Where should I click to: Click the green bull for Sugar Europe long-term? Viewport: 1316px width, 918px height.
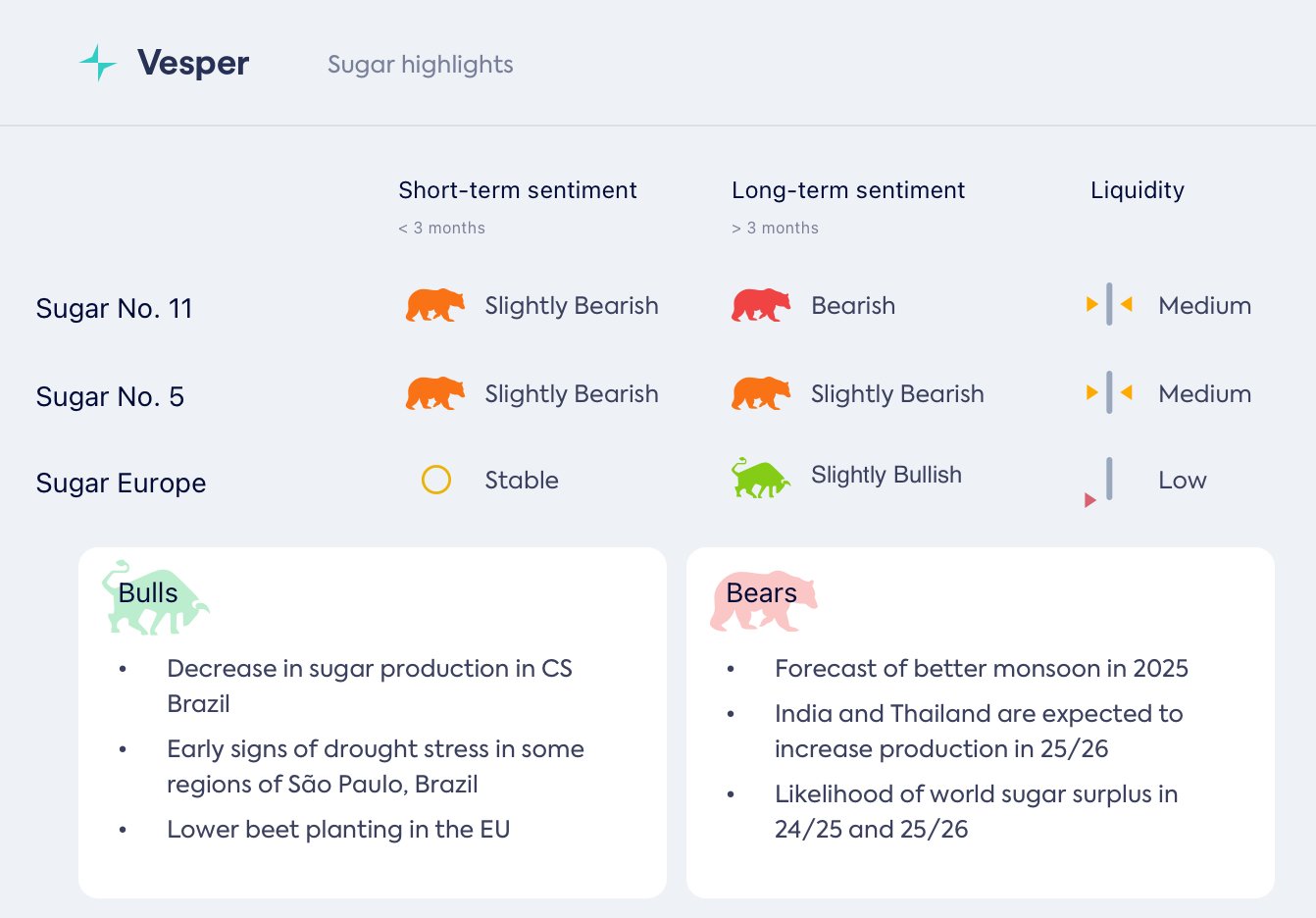760,479
